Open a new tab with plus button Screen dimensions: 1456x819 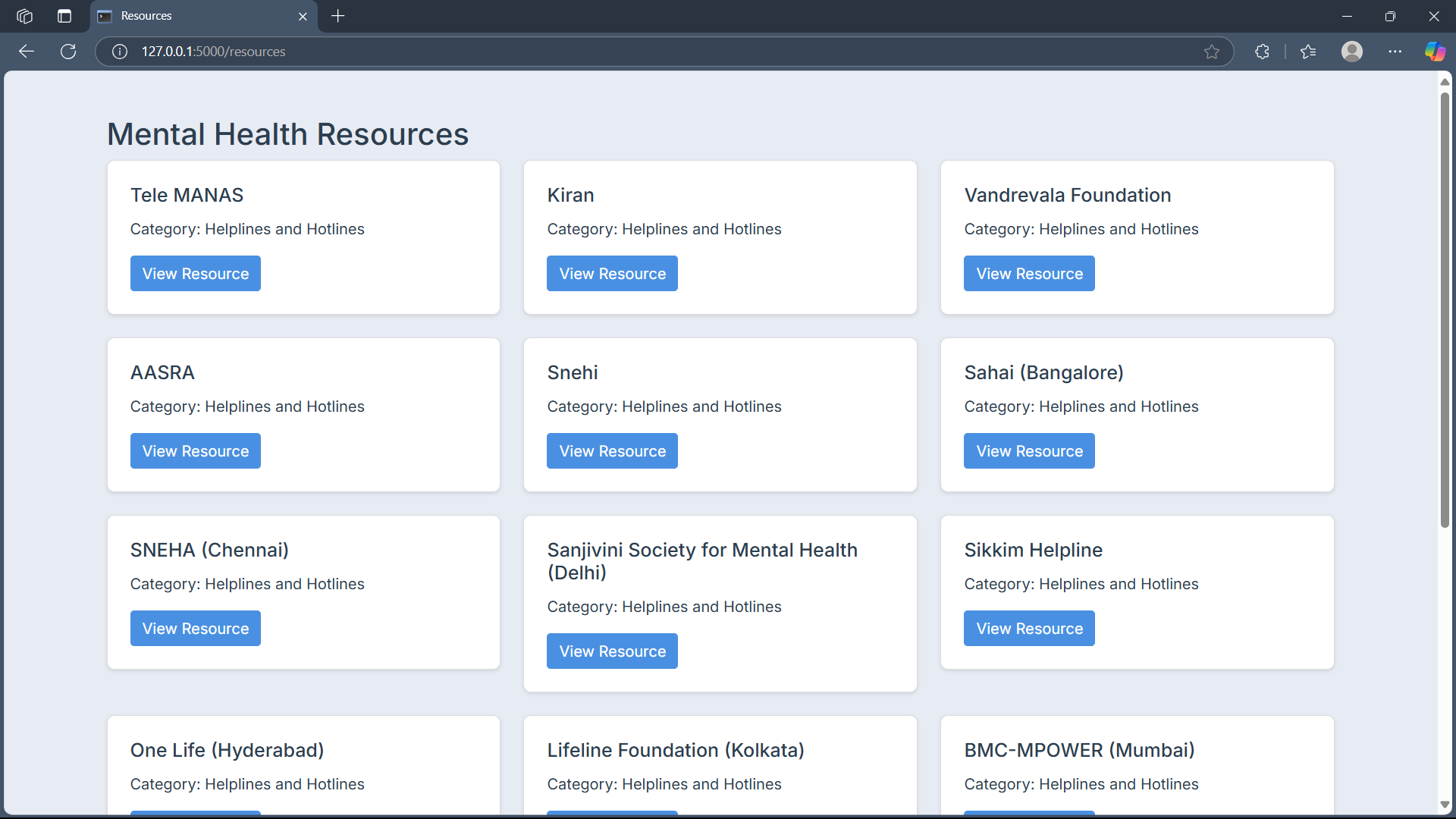[338, 16]
